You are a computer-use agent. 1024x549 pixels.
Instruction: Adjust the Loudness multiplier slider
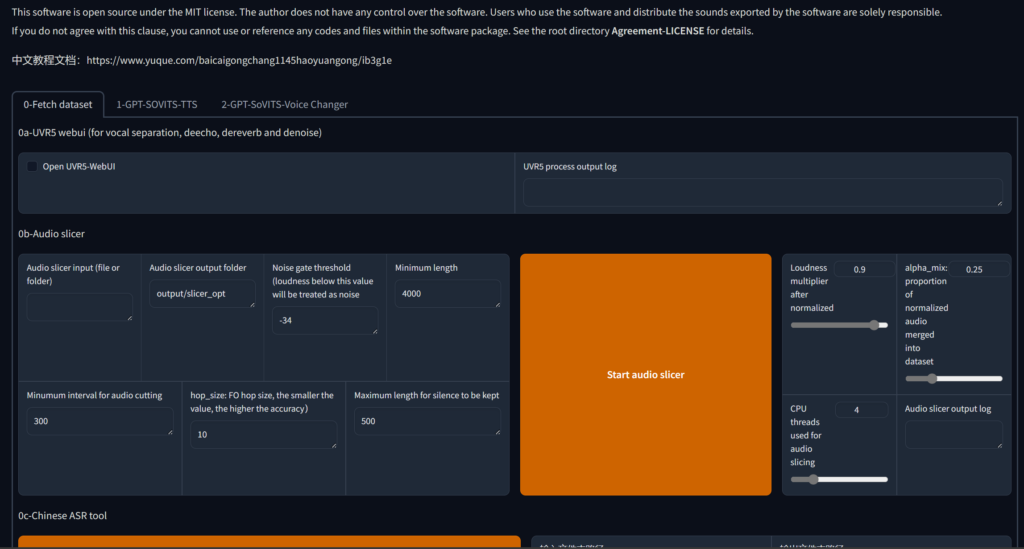pos(839,325)
